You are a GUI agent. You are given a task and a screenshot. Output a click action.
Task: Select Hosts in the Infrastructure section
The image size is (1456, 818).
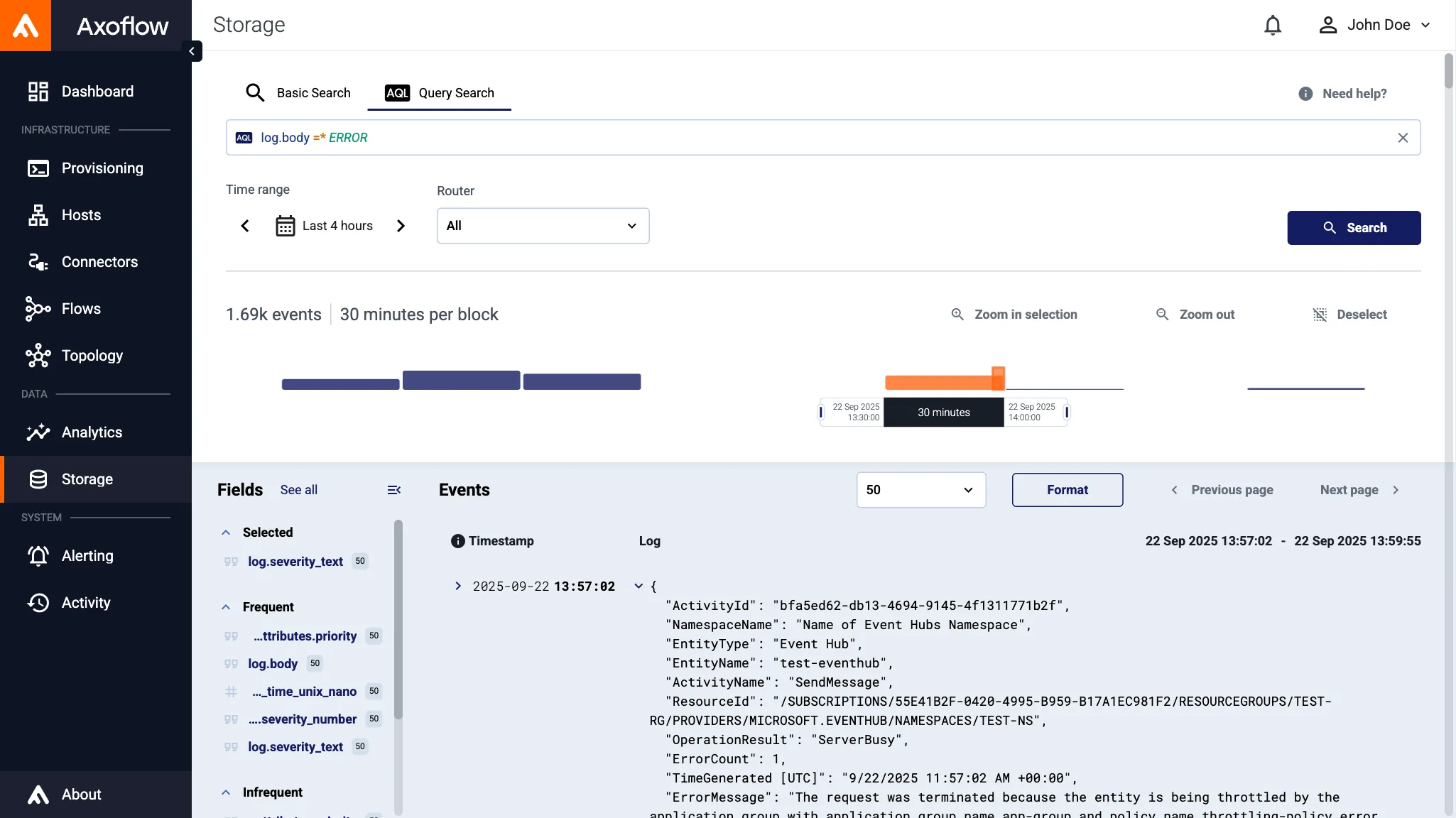coord(80,215)
